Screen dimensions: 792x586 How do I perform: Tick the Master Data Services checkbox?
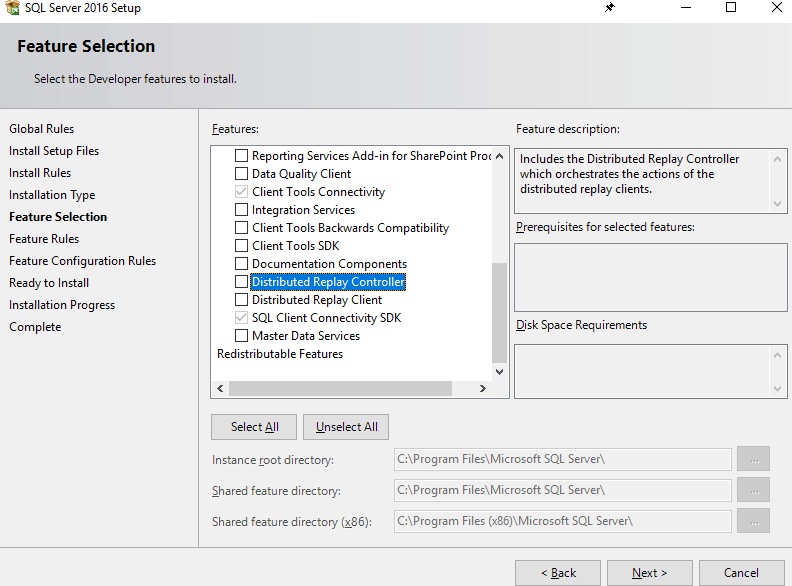coord(241,335)
